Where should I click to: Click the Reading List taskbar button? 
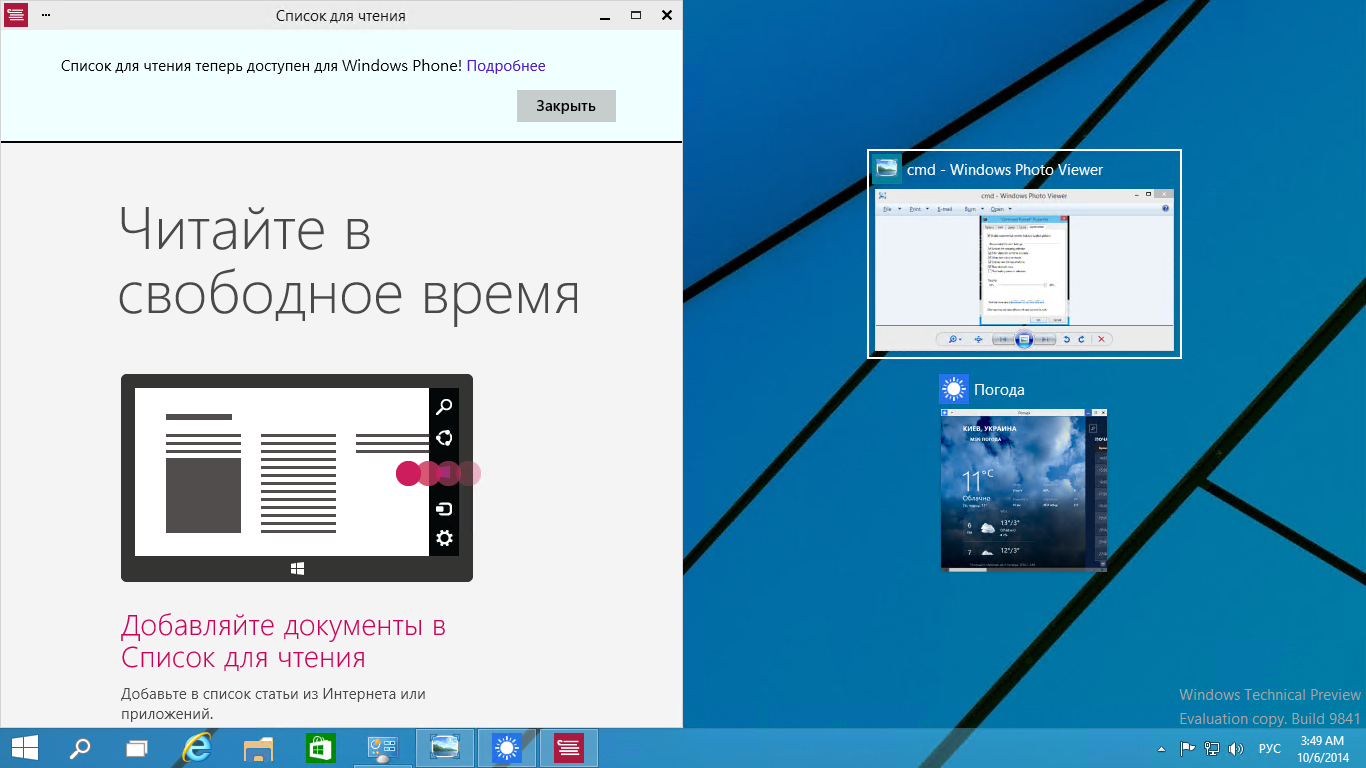point(569,748)
